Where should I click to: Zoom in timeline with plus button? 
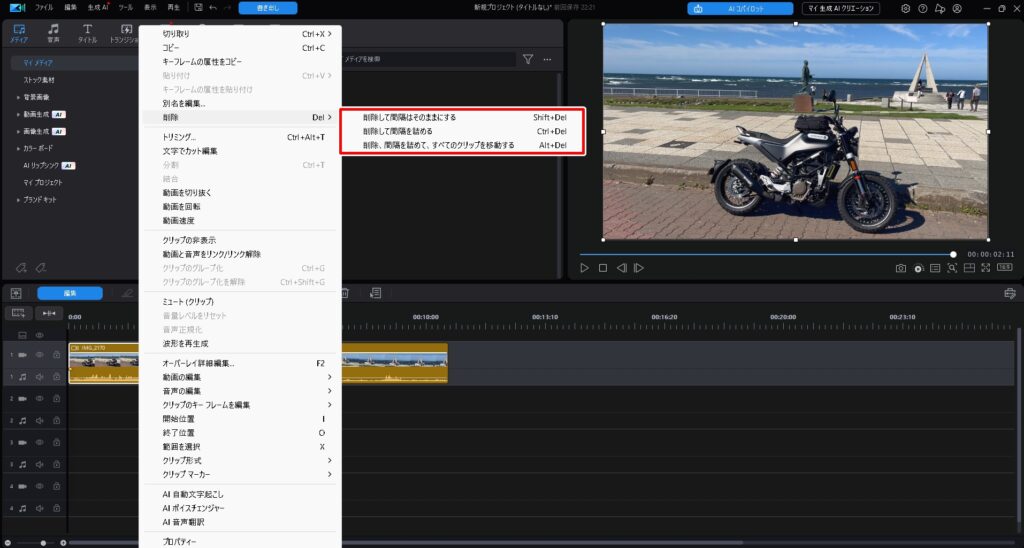pyautogui.click(x=63, y=543)
